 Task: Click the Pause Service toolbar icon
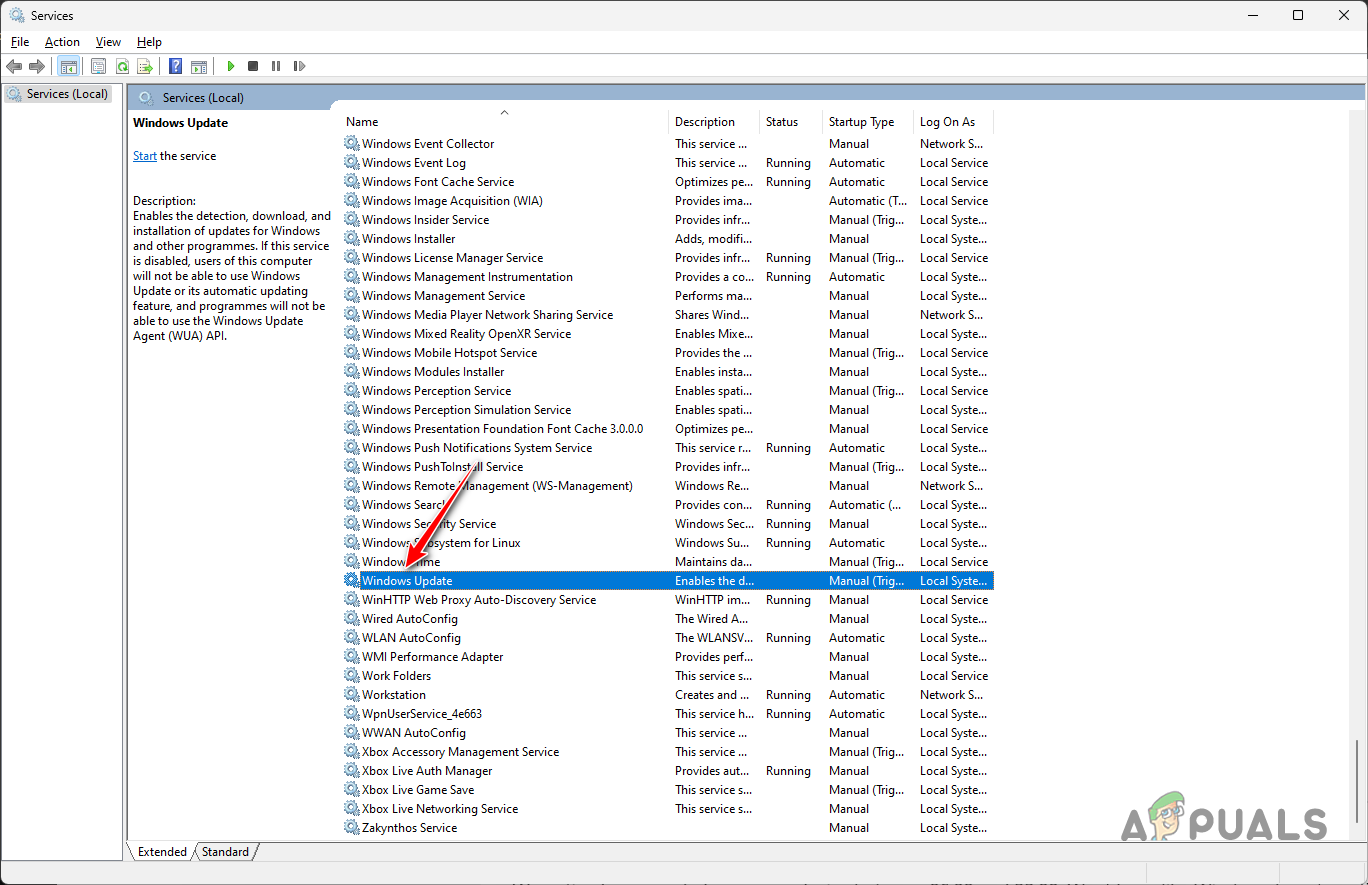(x=276, y=66)
